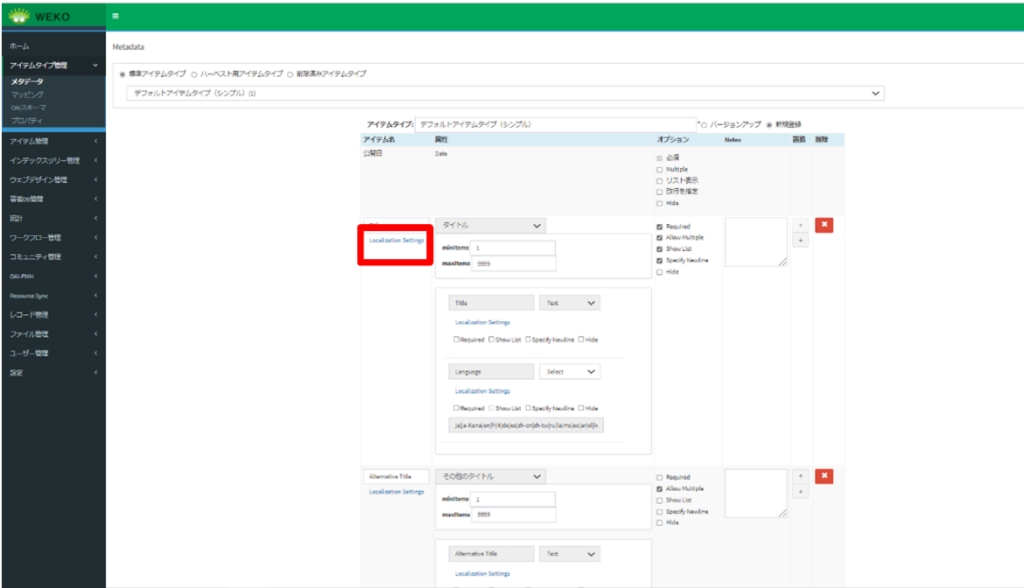The image size is (1024, 588).
Task: Click the maxitems field of タイトル
Action: (513, 264)
